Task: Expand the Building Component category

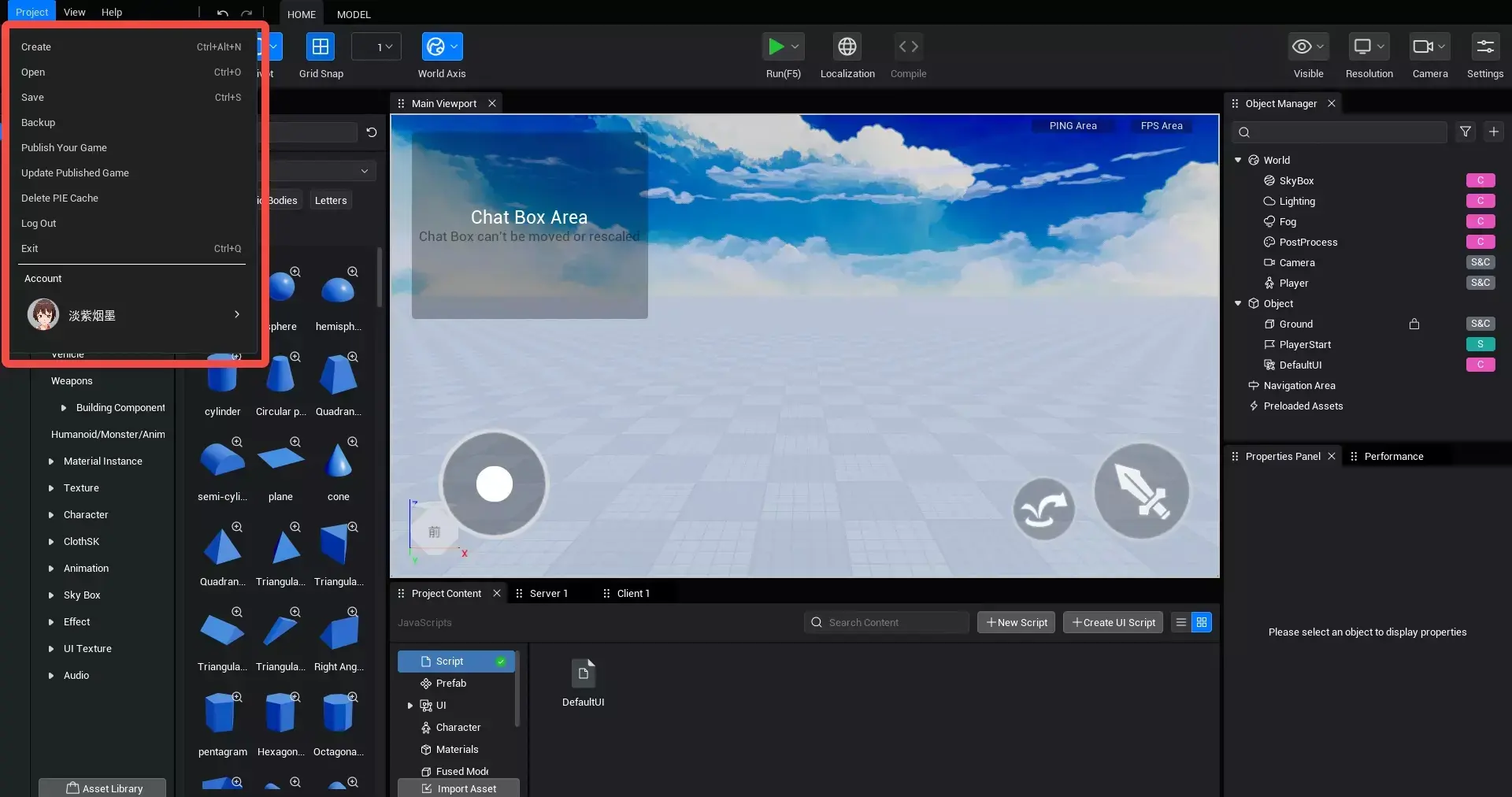Action: pyautogui.click(x=64, y=408)
